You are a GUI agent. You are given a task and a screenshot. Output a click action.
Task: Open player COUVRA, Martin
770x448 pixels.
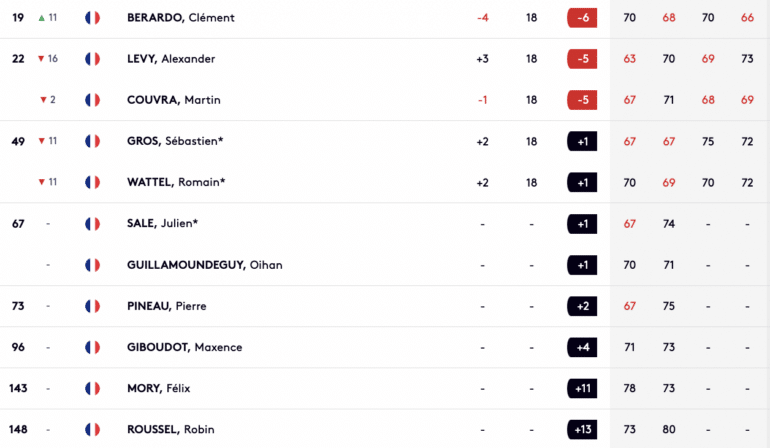click(x=174, y=100)
